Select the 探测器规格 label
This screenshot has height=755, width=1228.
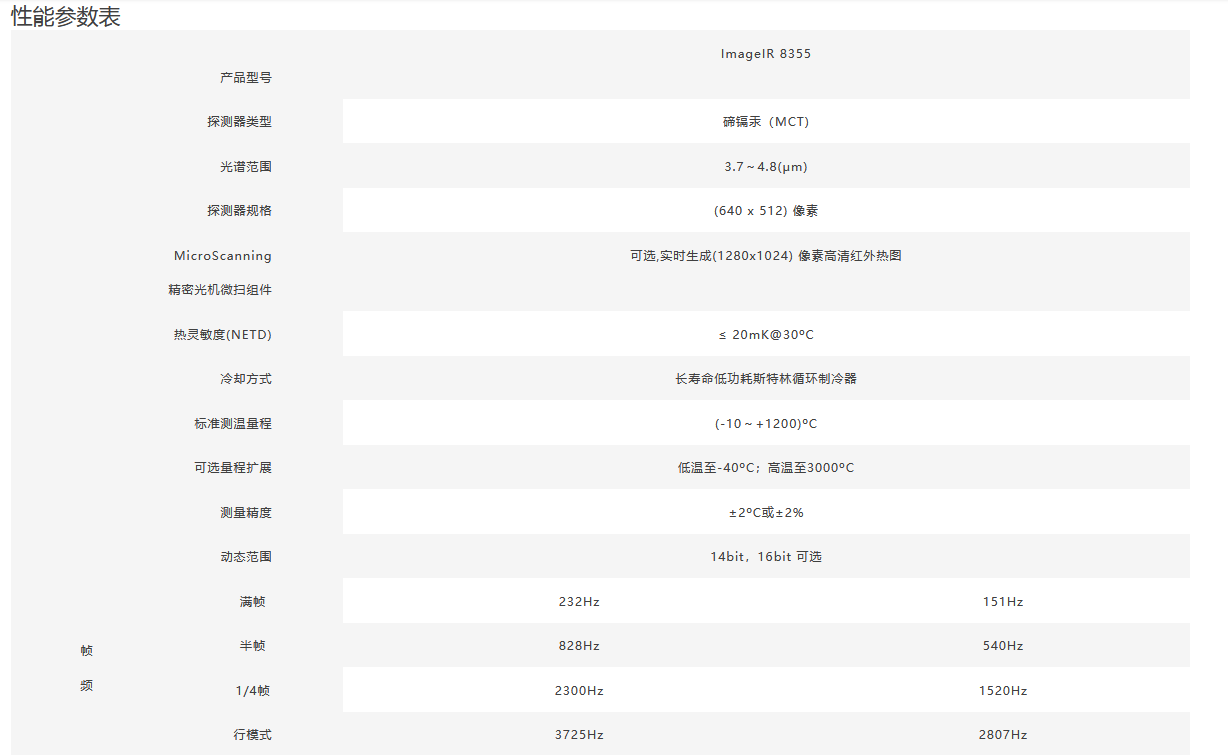pos(240,211)
